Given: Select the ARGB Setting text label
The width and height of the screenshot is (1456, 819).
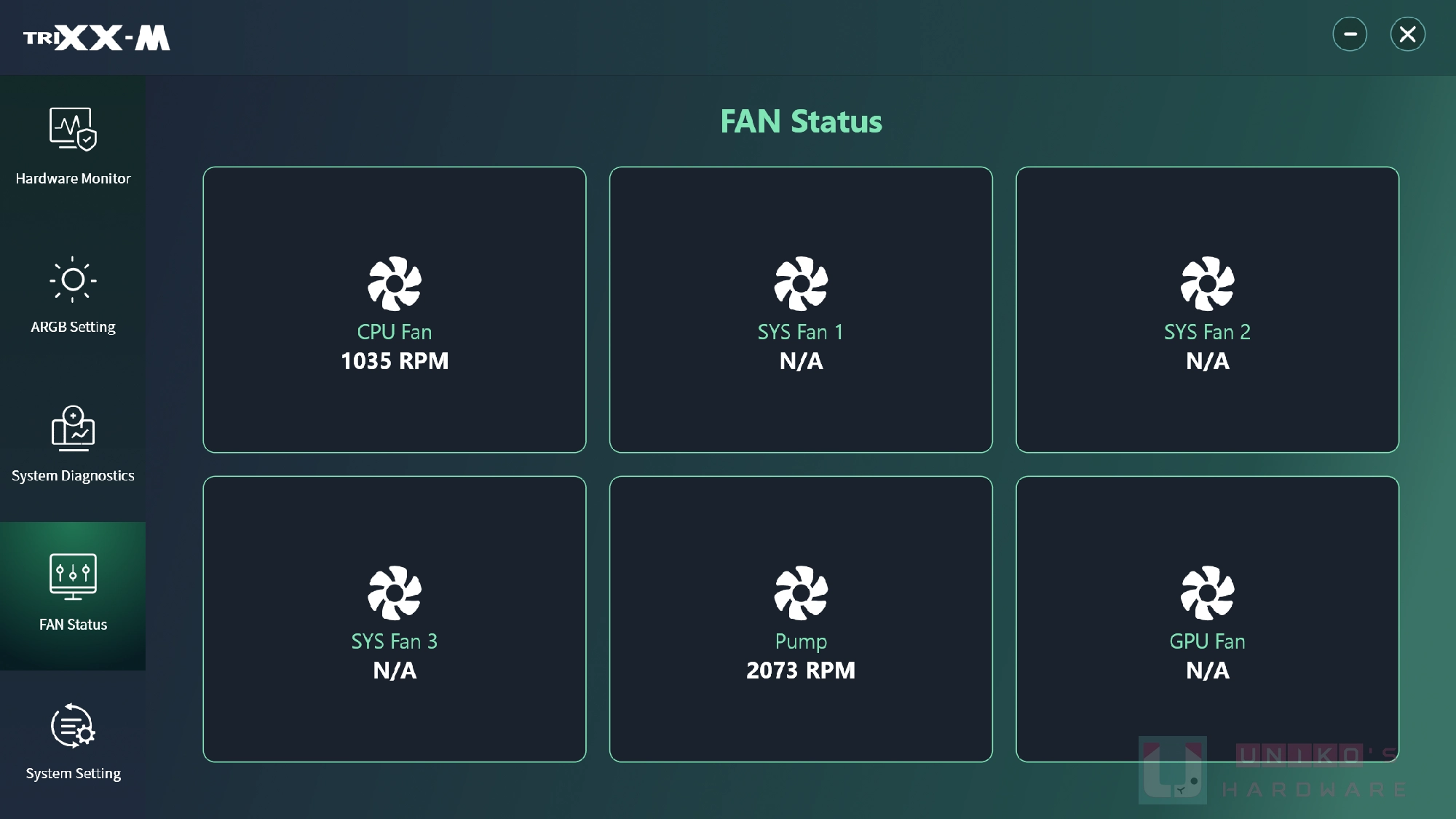Looking at the screenshot, I should 73,327.
